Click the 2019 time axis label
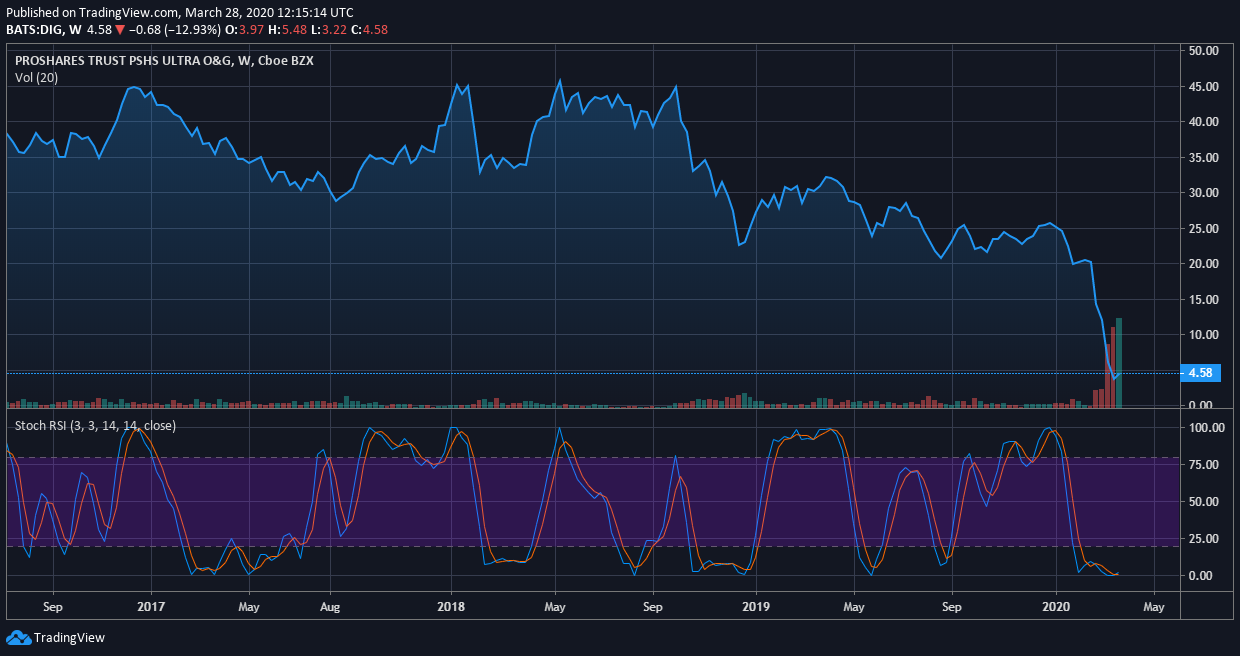The image size is (1240, 656). 756,606
